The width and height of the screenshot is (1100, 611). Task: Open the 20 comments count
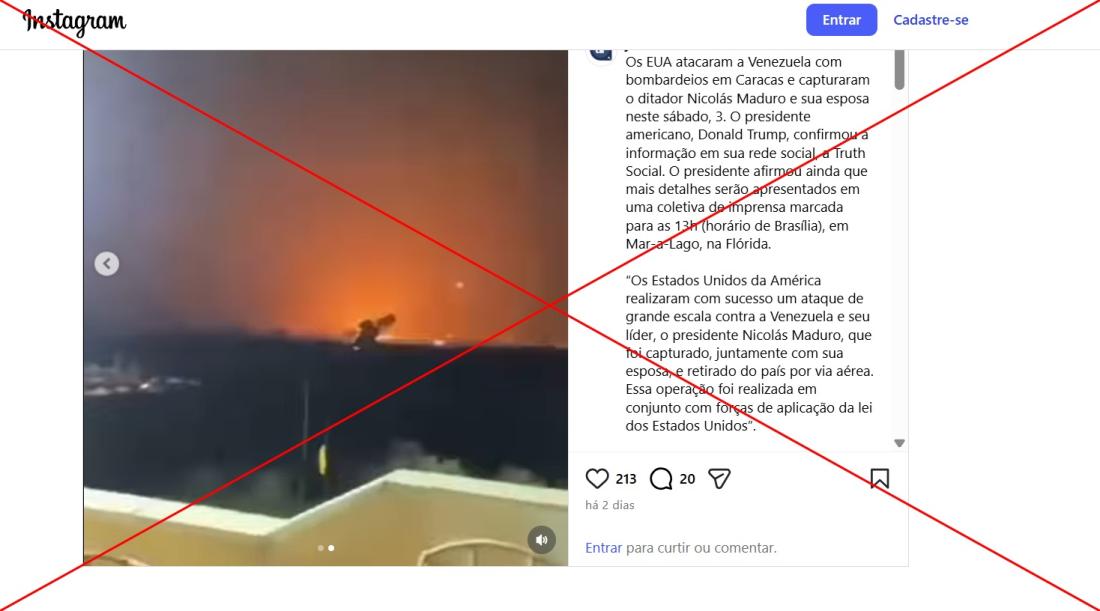pos(687,479)
